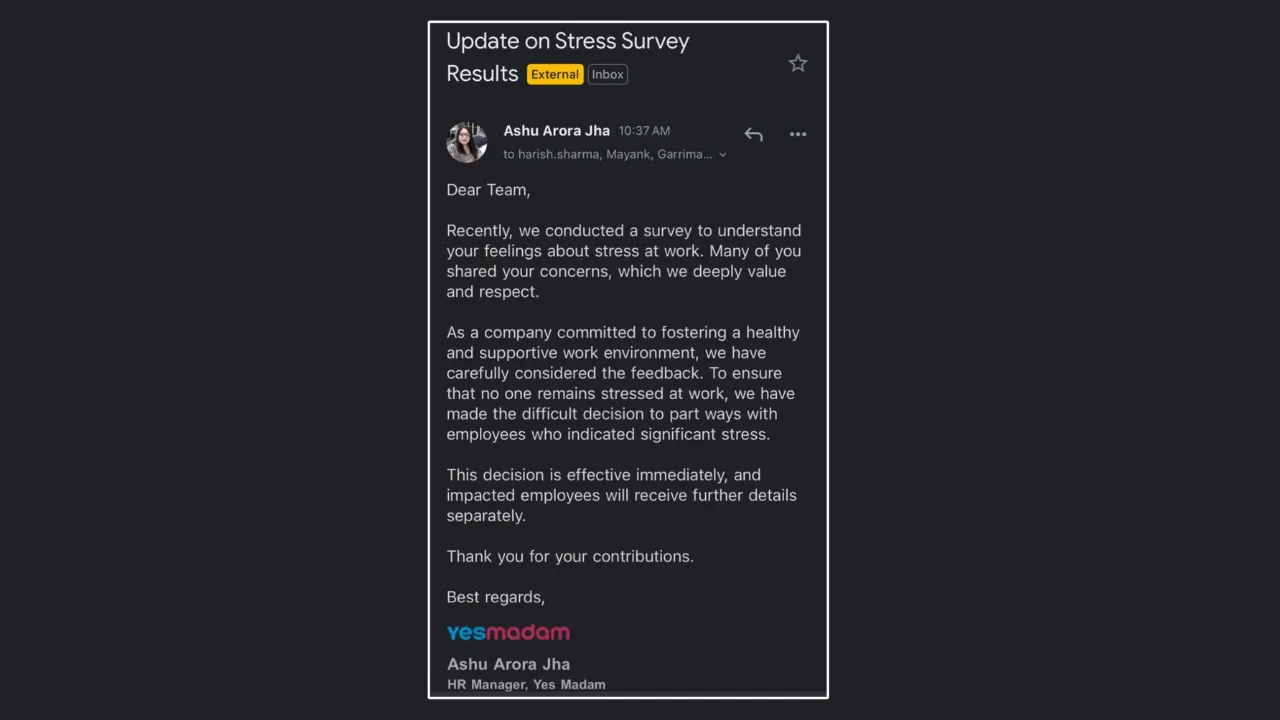Click the Thank you for your contributions line
This screenshot has width=1280, height=720.
570,556
